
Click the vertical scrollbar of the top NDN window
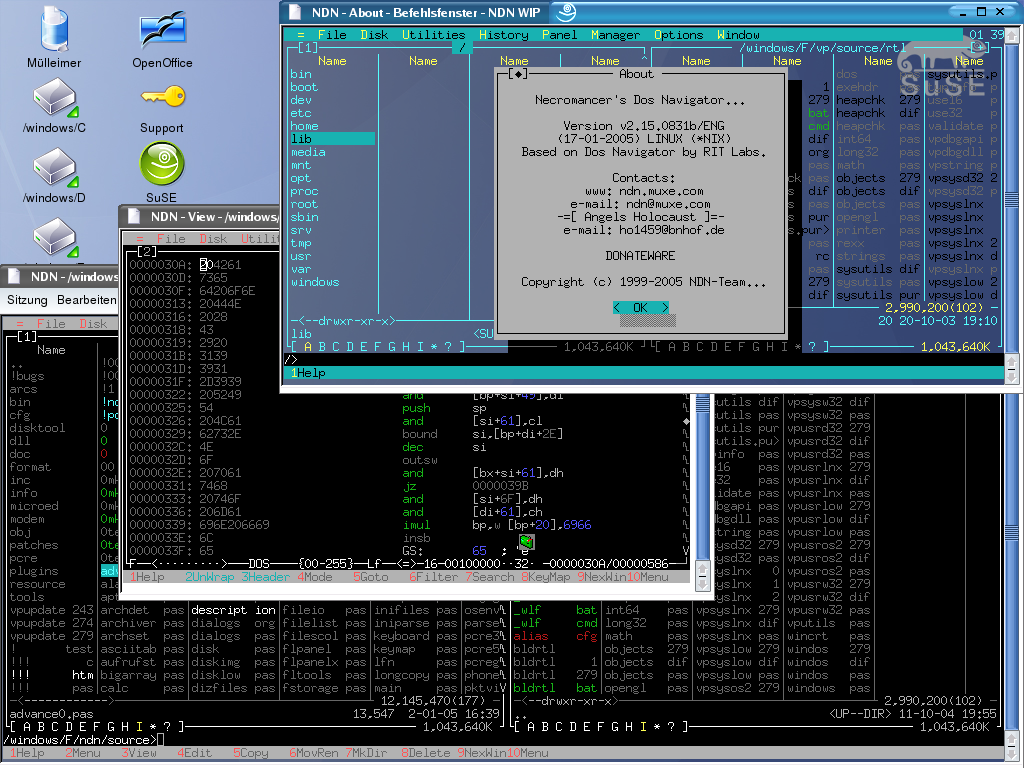tap(1012, 206)
